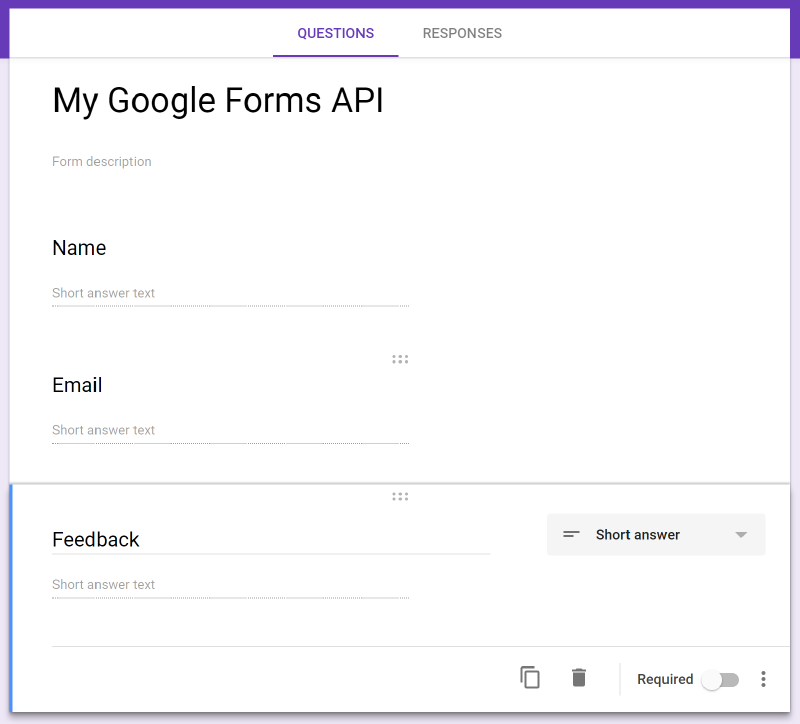The height and width of the screenshot is (724, 800).
Task: Open the Responses tab
Action: pos(462,33)
